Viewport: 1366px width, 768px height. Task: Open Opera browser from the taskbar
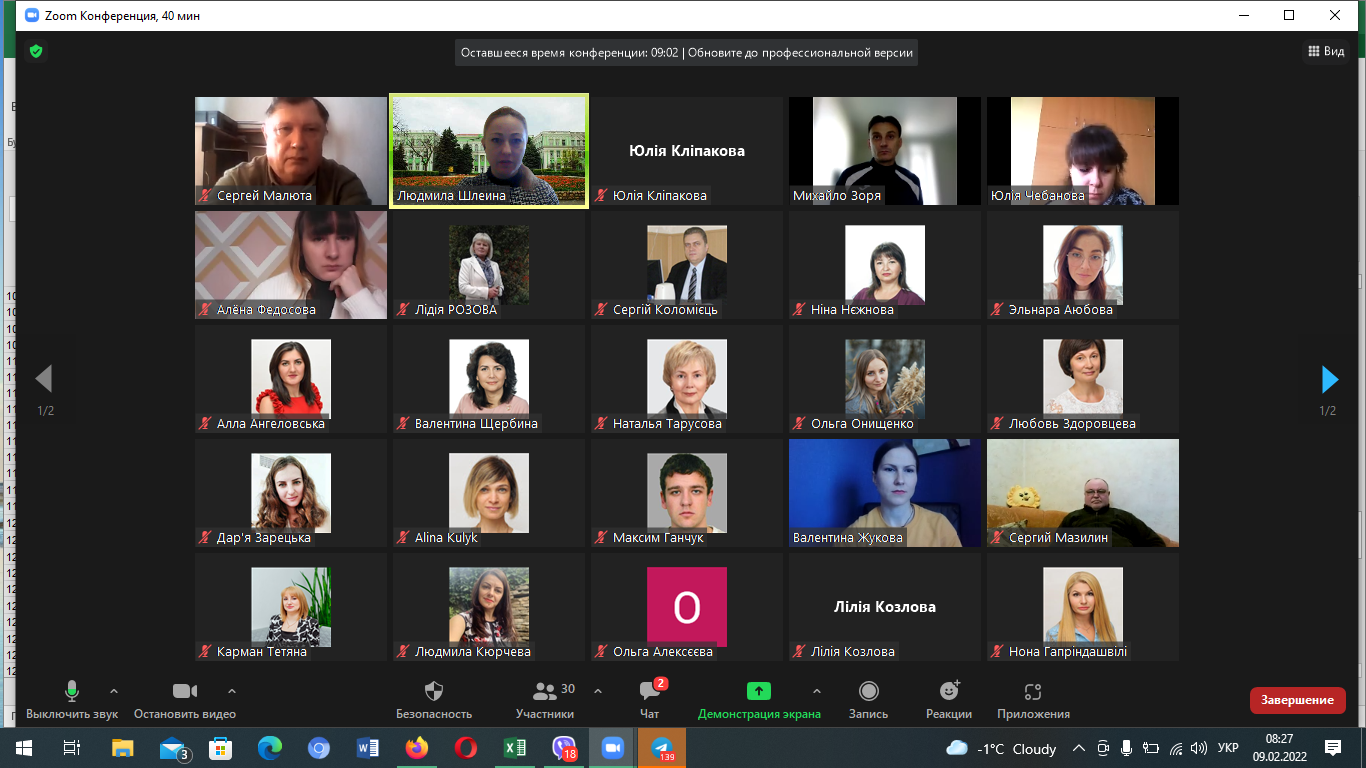[466, 748]
